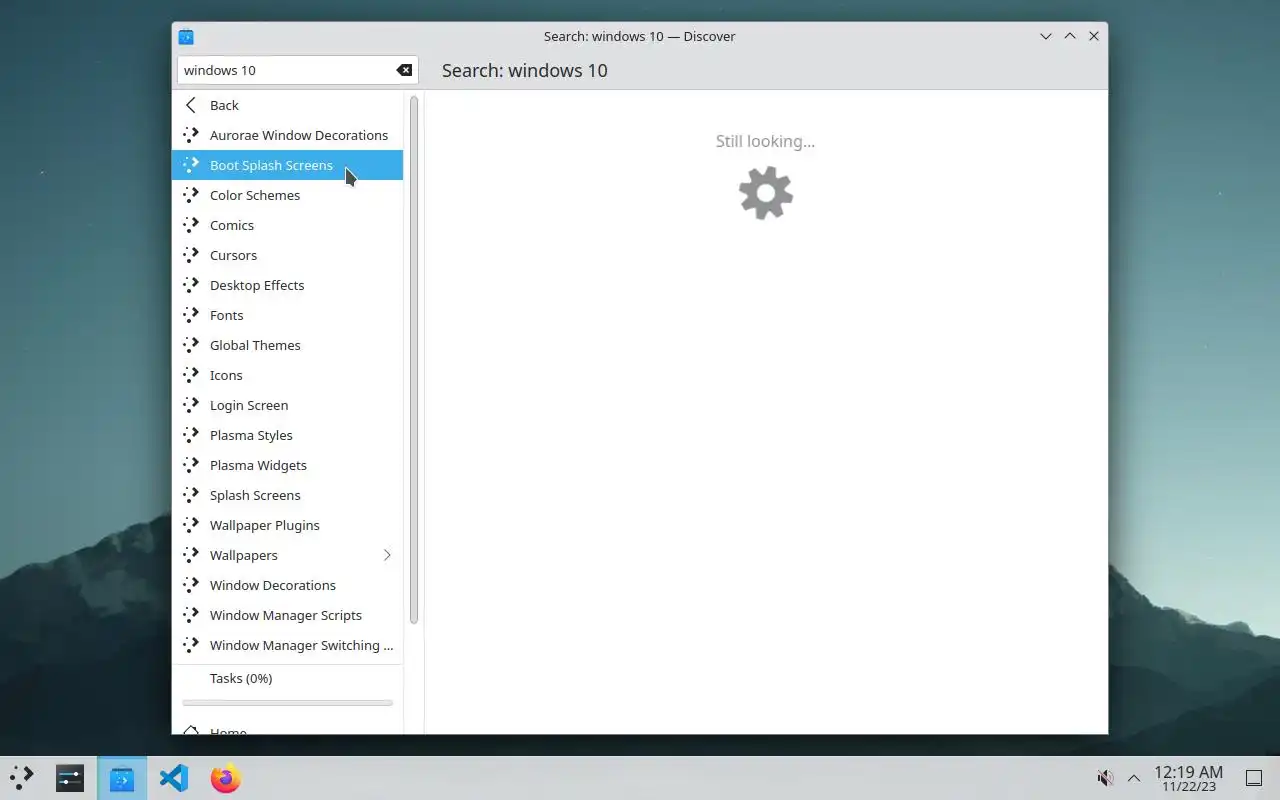Click the icon beside Boot Splash Screens
This screenshot has height=800, width=1280.
[x=191, y=165]
